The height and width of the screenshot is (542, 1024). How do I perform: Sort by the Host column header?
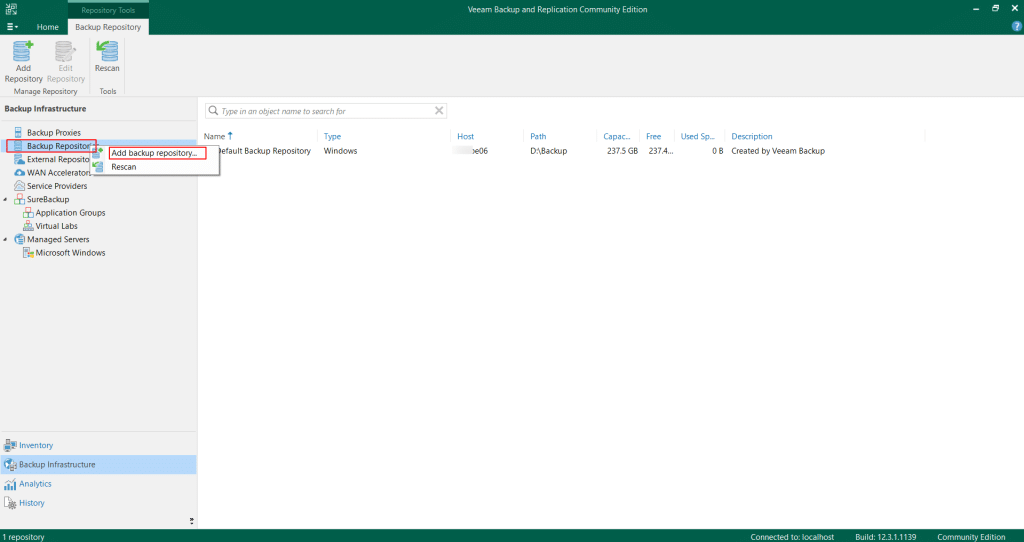pos(466,136)
